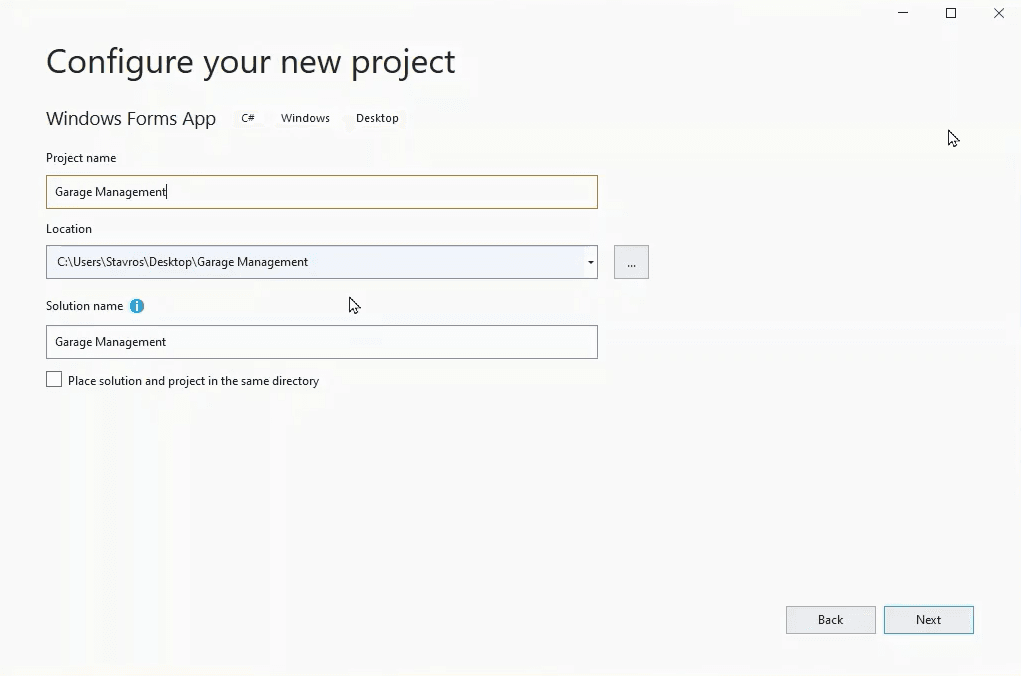Expand the Location dropdown arrow
Viewport: 1021px width, 676px height.
point(590,262)
